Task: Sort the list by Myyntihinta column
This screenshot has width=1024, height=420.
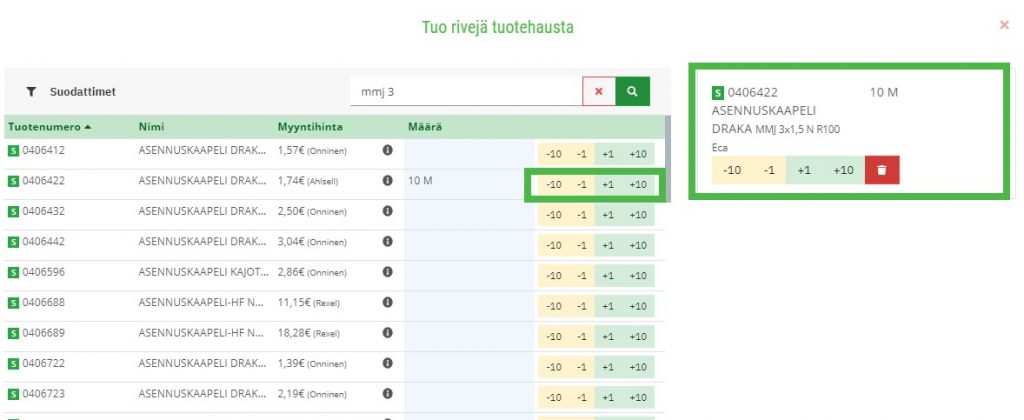Action: coord(310,127)
